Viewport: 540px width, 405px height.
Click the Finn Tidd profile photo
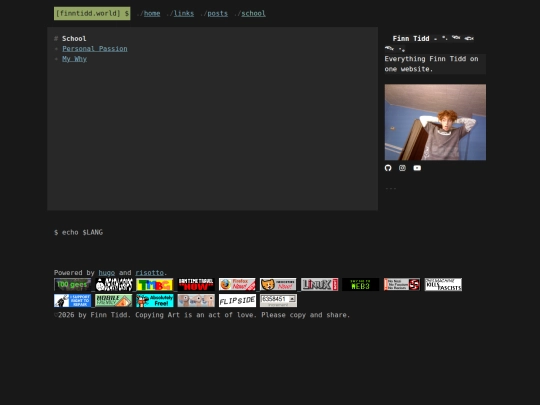[435, 122]
